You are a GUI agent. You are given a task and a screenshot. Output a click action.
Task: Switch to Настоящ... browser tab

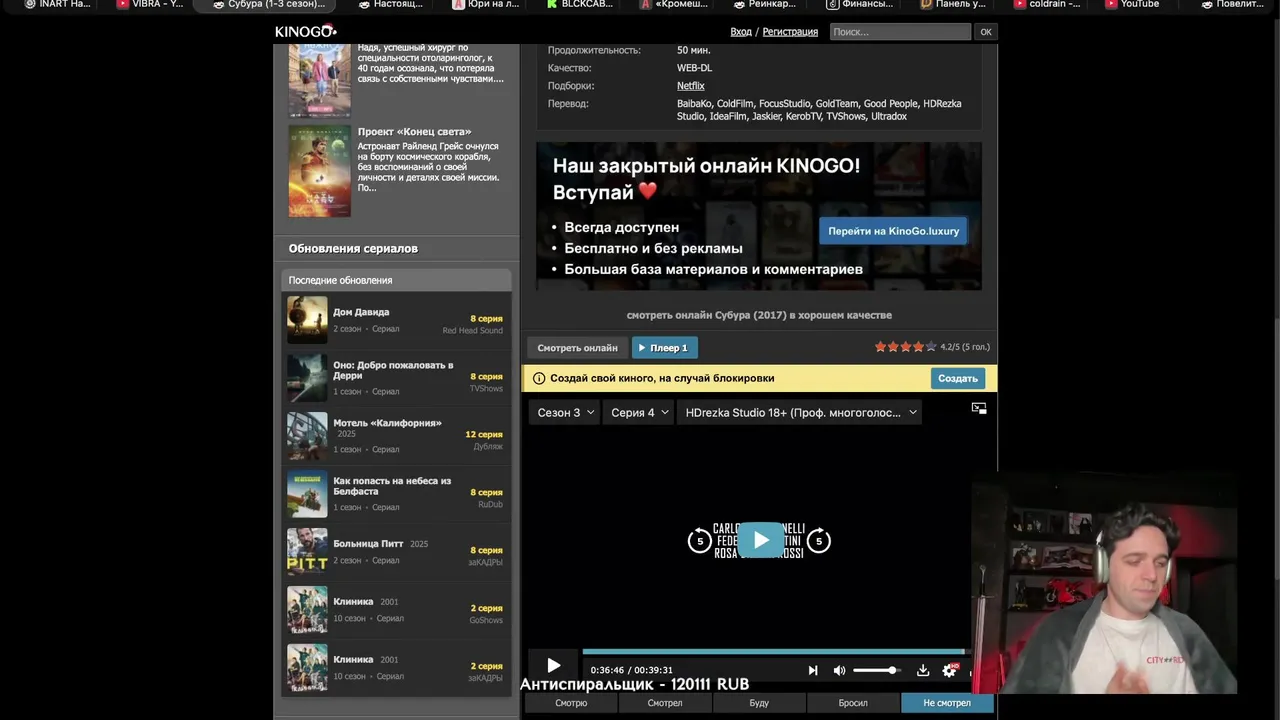click(x=390, y=4)
